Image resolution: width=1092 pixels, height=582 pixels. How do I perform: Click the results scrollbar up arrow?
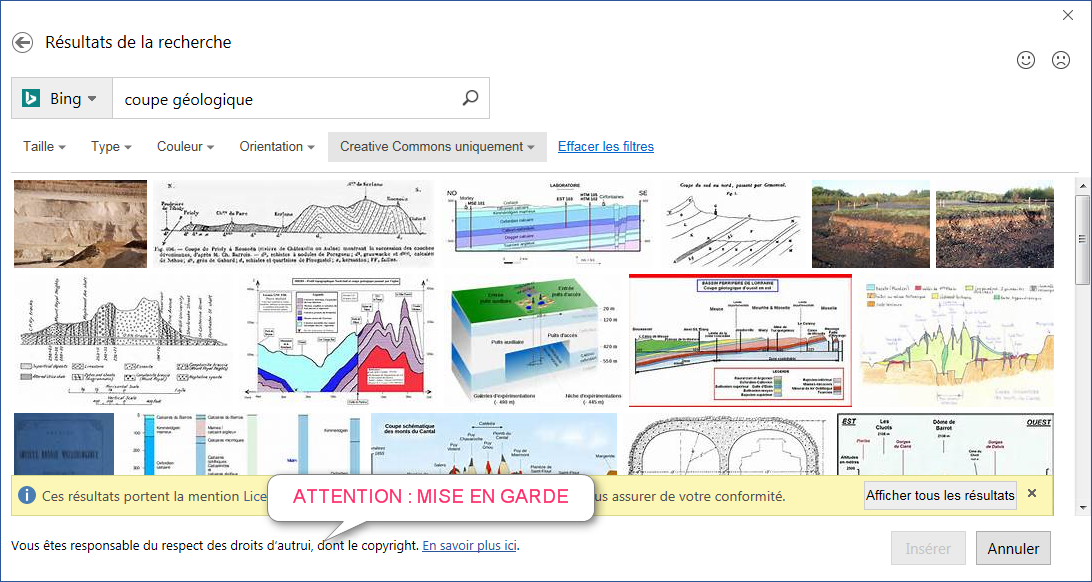(1081, 187)
